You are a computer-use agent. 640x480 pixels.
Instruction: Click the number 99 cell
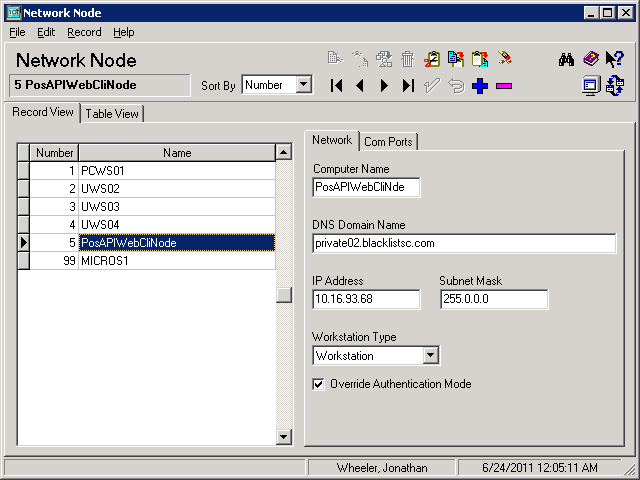tap(54, 260)
